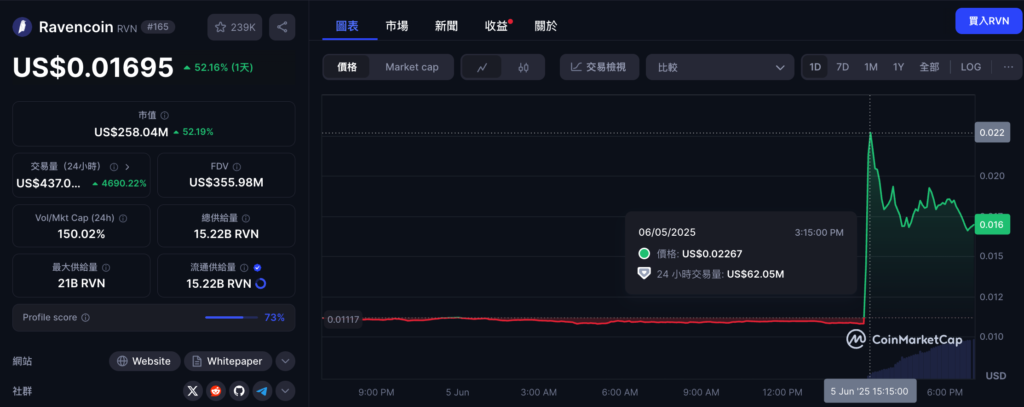This screenshot has width=1024, height=407.
Task: Open the Website link
Action: pos(144,361)
